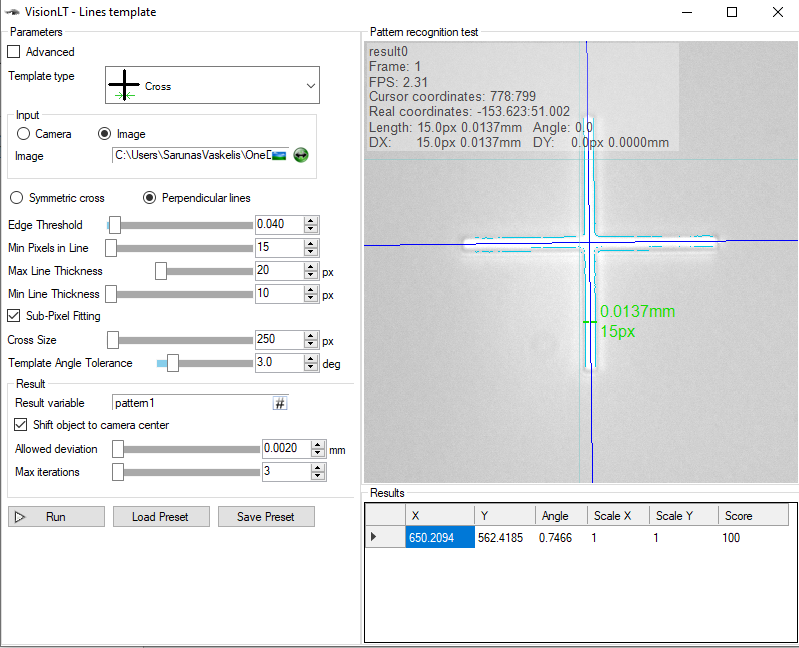This screenshot has height=648, width=799.
Task: Enable the Advanced checkbox
Action: 14,52
